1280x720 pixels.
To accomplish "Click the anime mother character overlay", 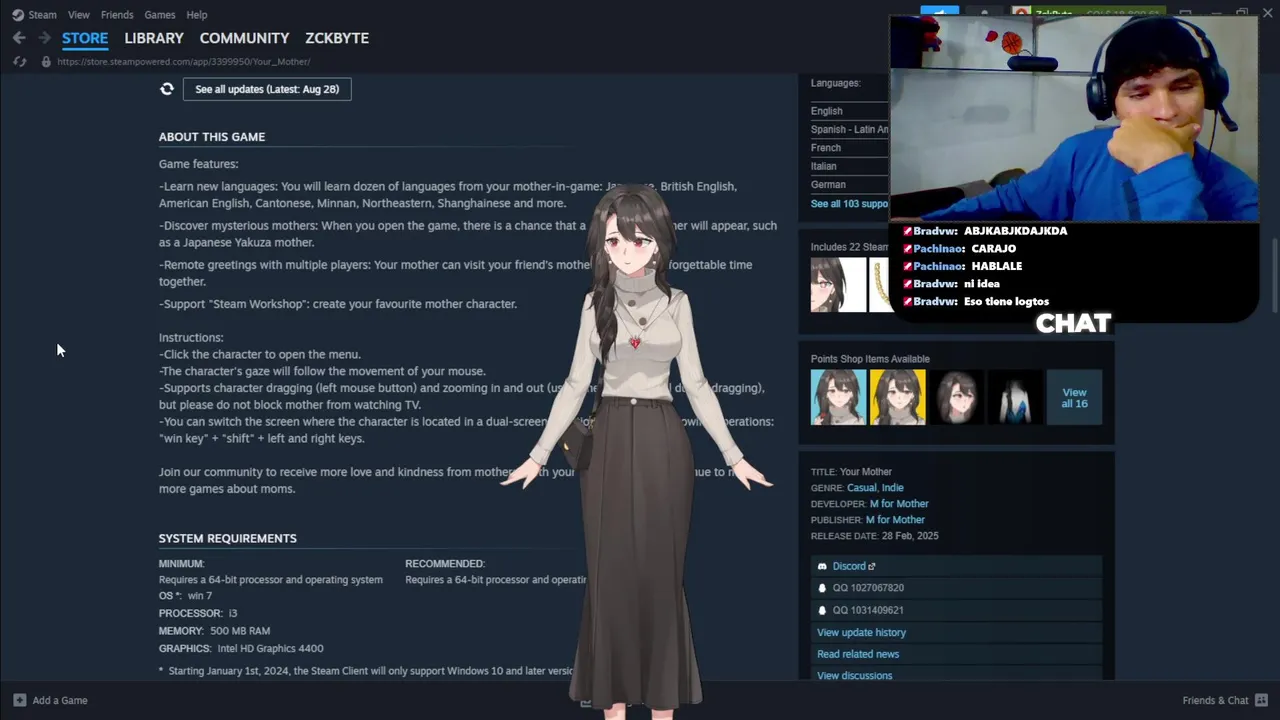I will (x=637, y=450).
